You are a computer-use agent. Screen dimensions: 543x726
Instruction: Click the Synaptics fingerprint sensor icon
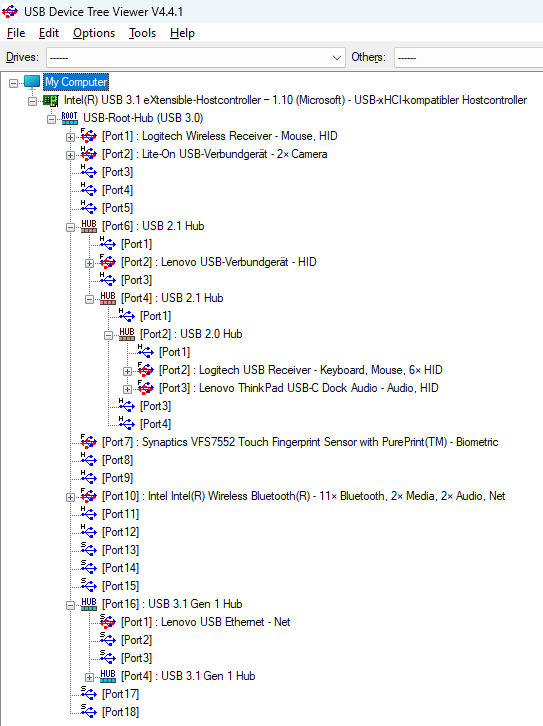[x=88, y=442]
